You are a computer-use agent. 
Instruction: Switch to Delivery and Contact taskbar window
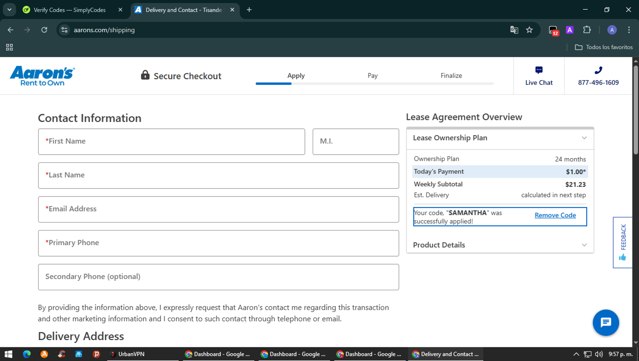(x=445, y=354)
